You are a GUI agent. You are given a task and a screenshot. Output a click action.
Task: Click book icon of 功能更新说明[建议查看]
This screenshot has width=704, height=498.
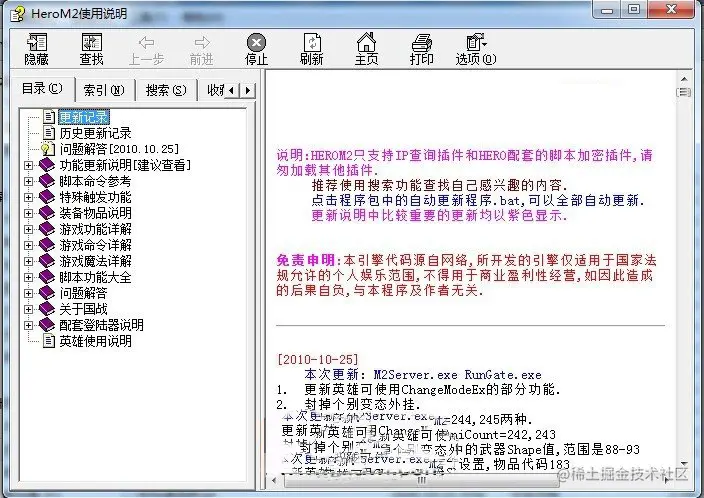pos(47,165)
